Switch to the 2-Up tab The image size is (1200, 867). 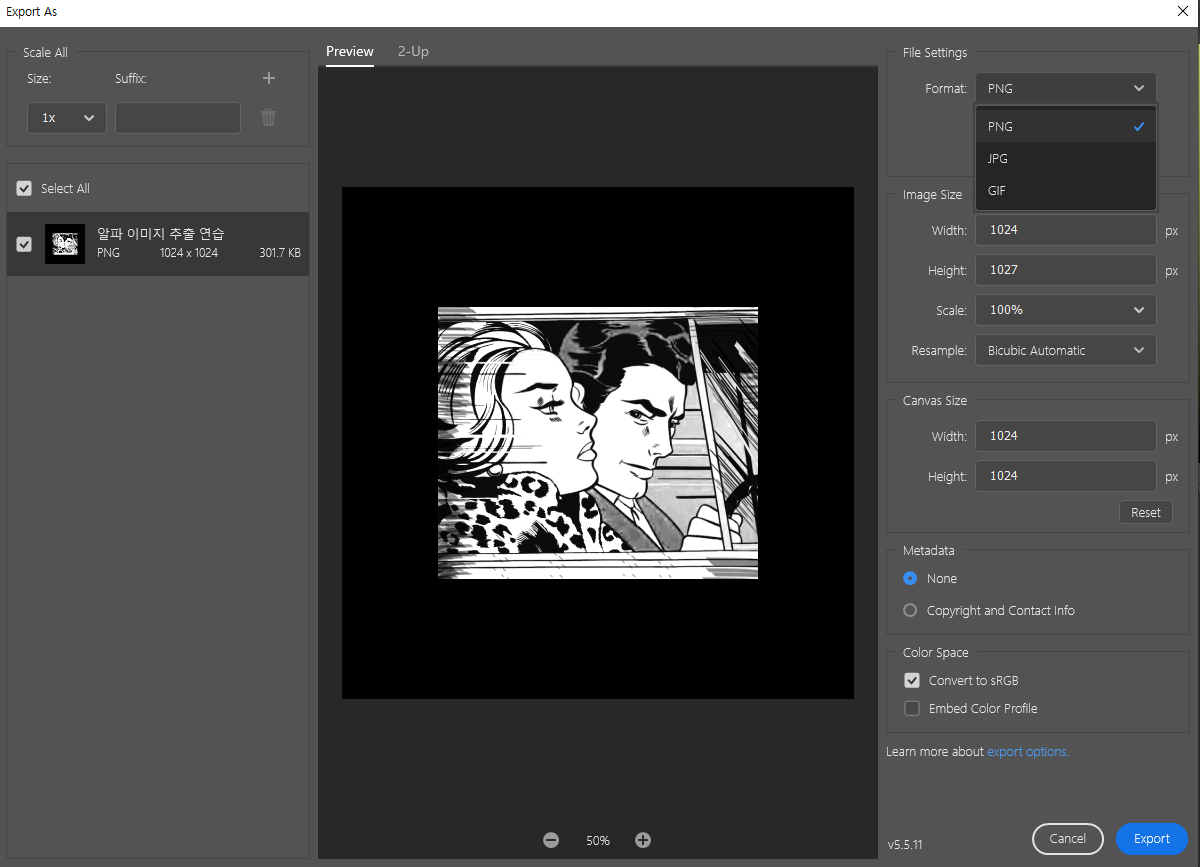click(x=413, y=51)
